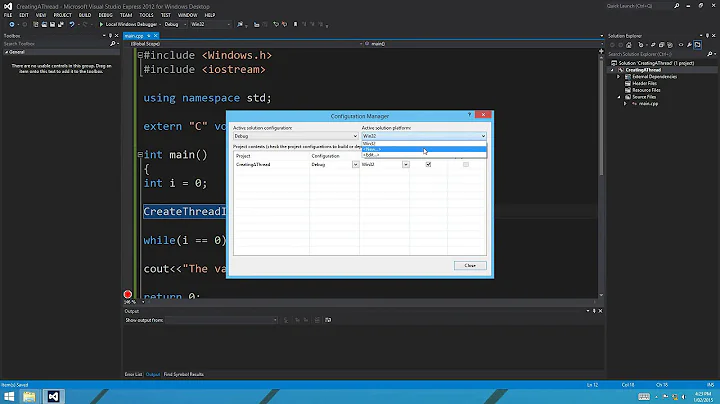Click the Solution Explorer Collapse All icon
This screenshot has height=404, width=720.
pos(662,45)
